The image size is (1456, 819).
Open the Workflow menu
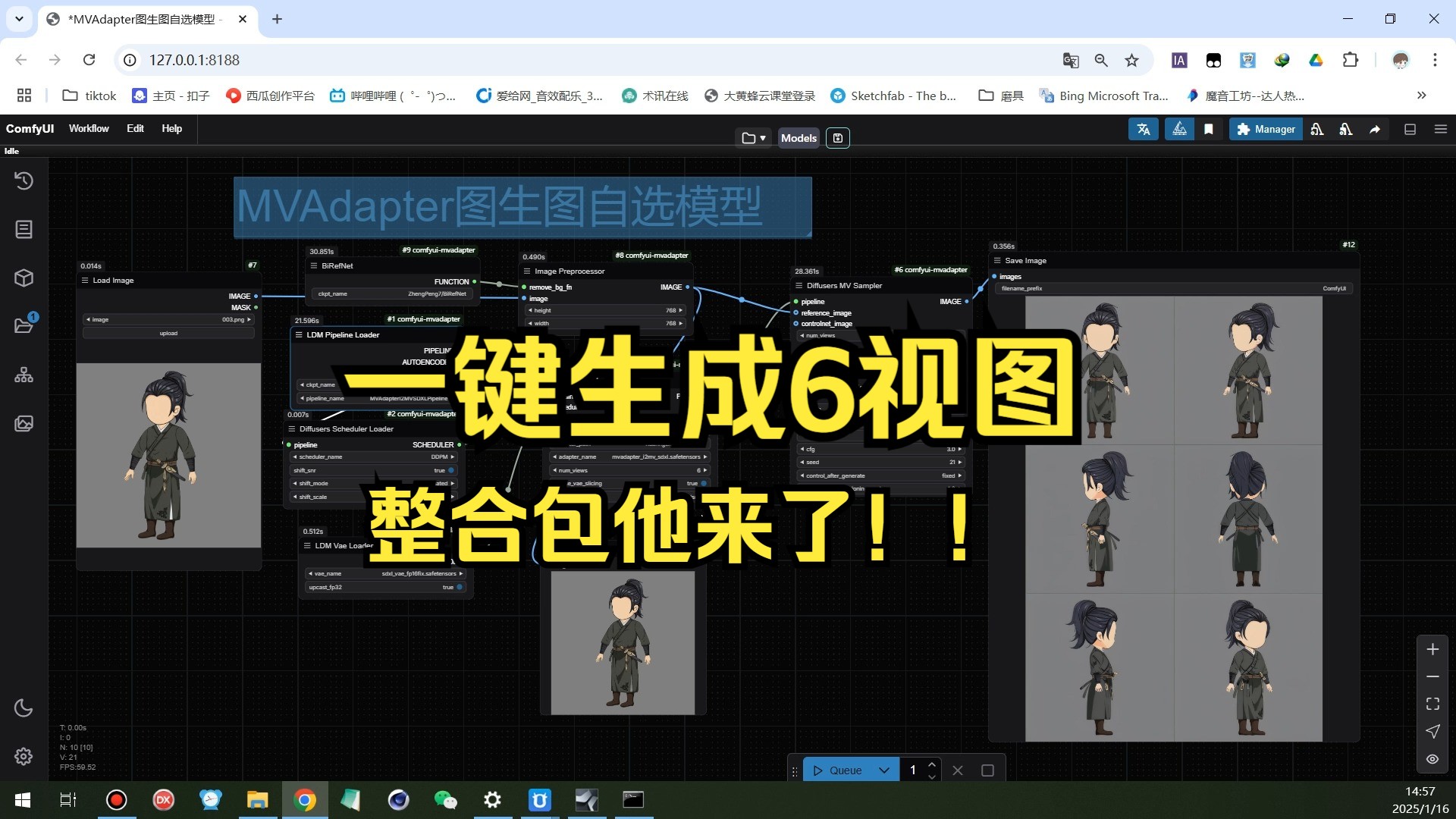89,129
